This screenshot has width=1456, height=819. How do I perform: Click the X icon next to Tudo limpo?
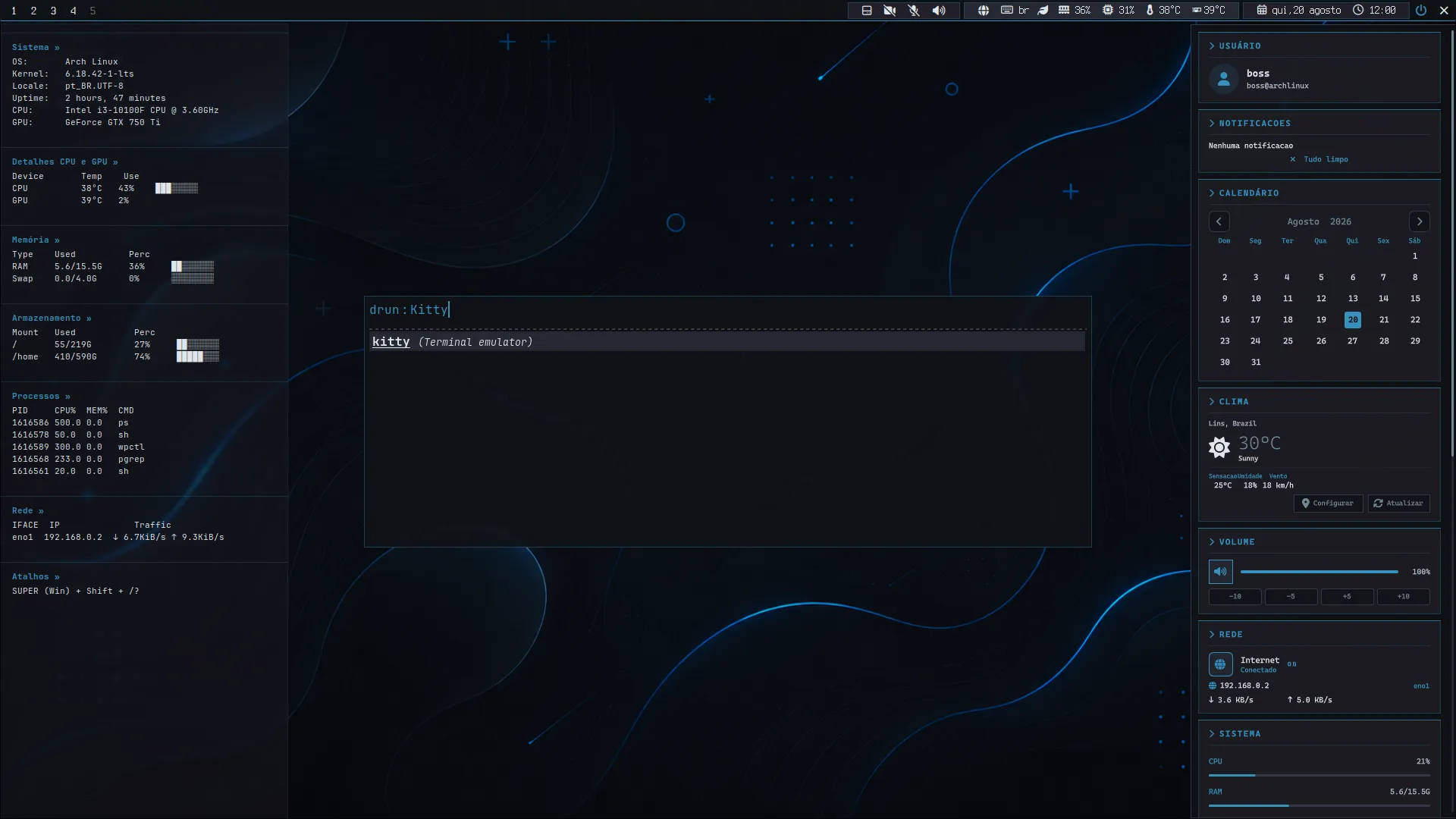[1293, 159]
